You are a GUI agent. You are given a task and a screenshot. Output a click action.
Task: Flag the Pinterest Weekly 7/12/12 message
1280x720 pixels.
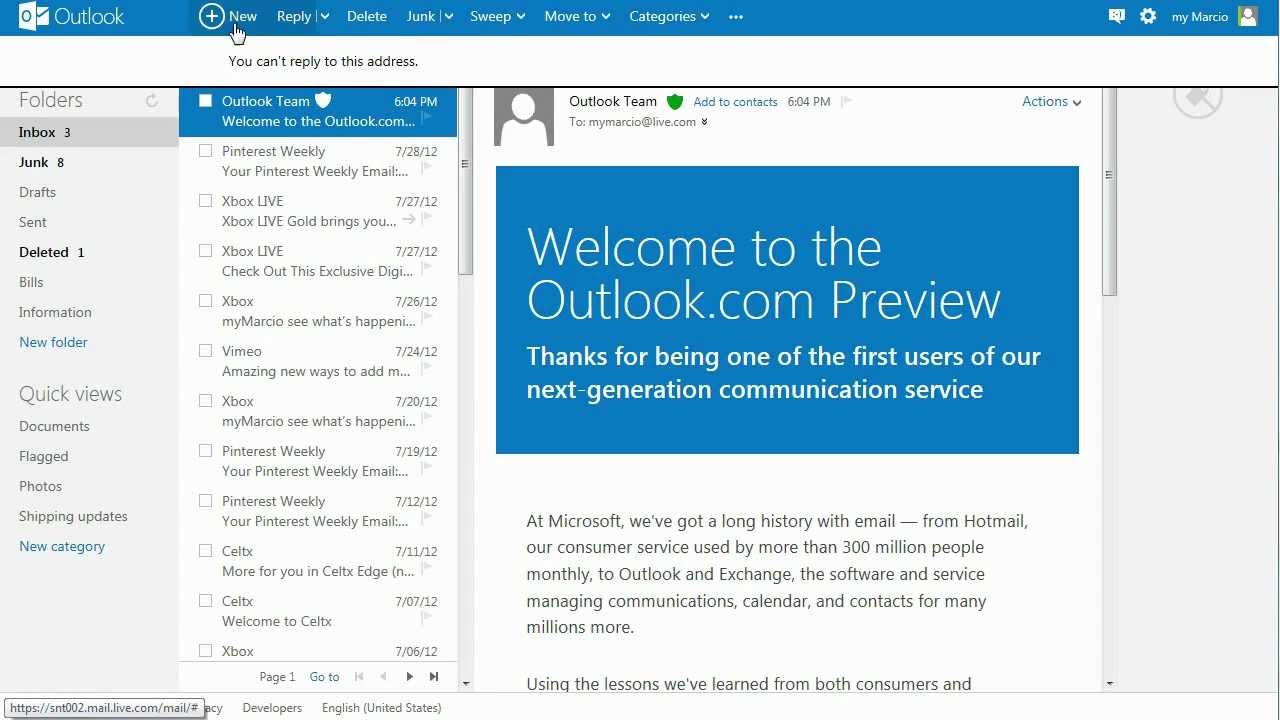coord(427,518)
